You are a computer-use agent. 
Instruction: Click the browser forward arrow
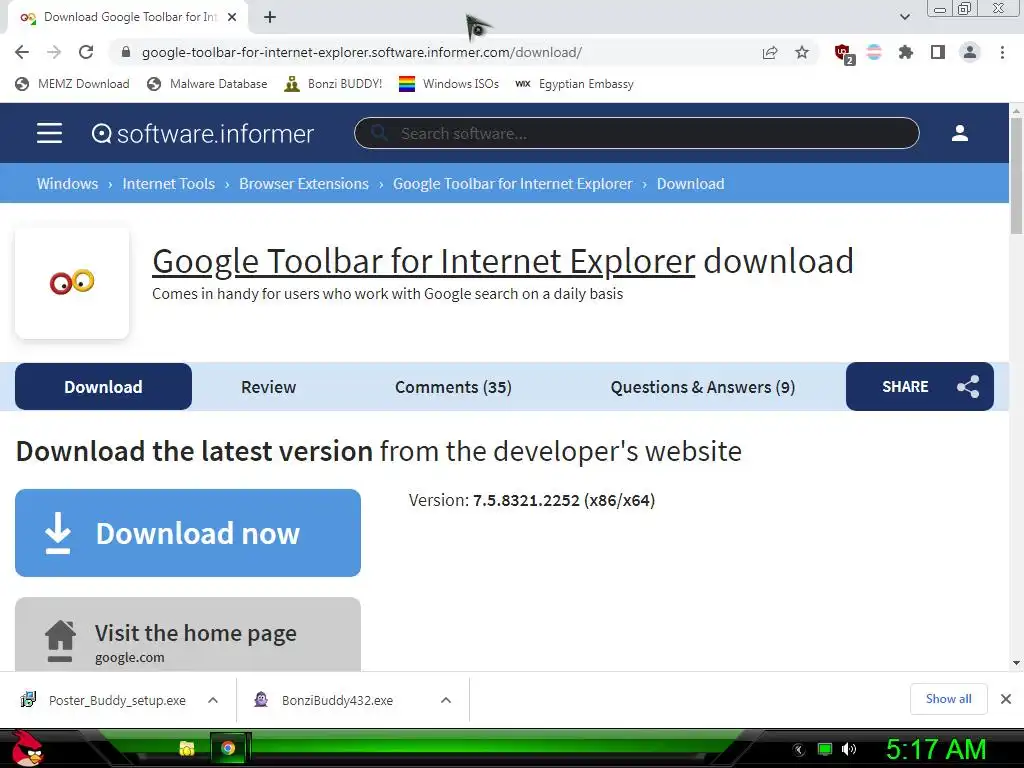54,52
